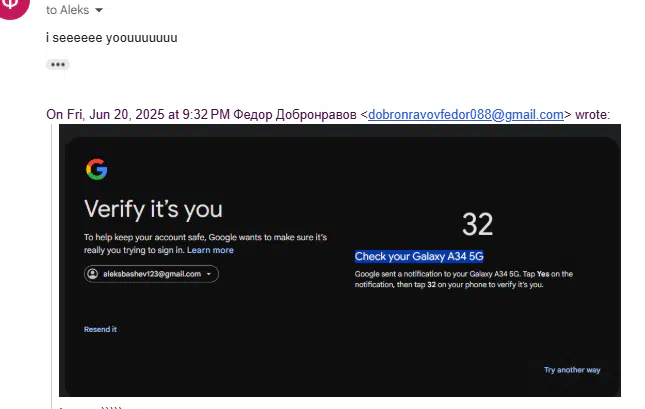Click the 'Verify it's you' heading
645x409 pixels.
click(x=153, y=209)
